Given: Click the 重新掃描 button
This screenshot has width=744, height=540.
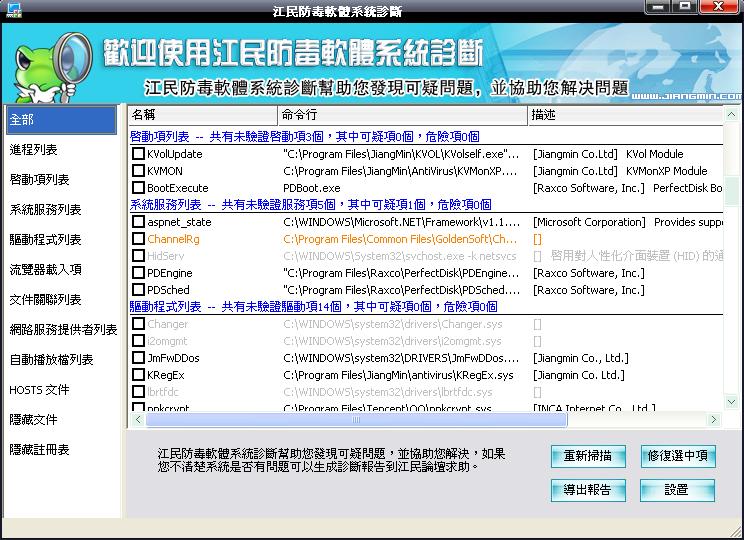Looking at the screenshot, I should [x=588, y=456].
